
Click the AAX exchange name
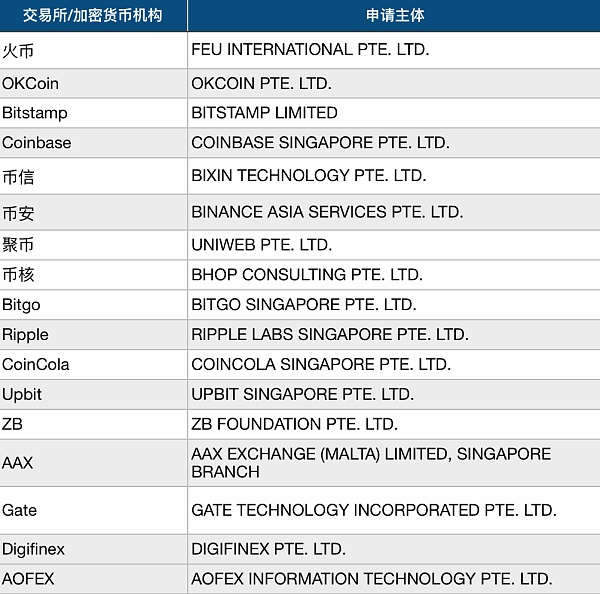click(17, 463)
